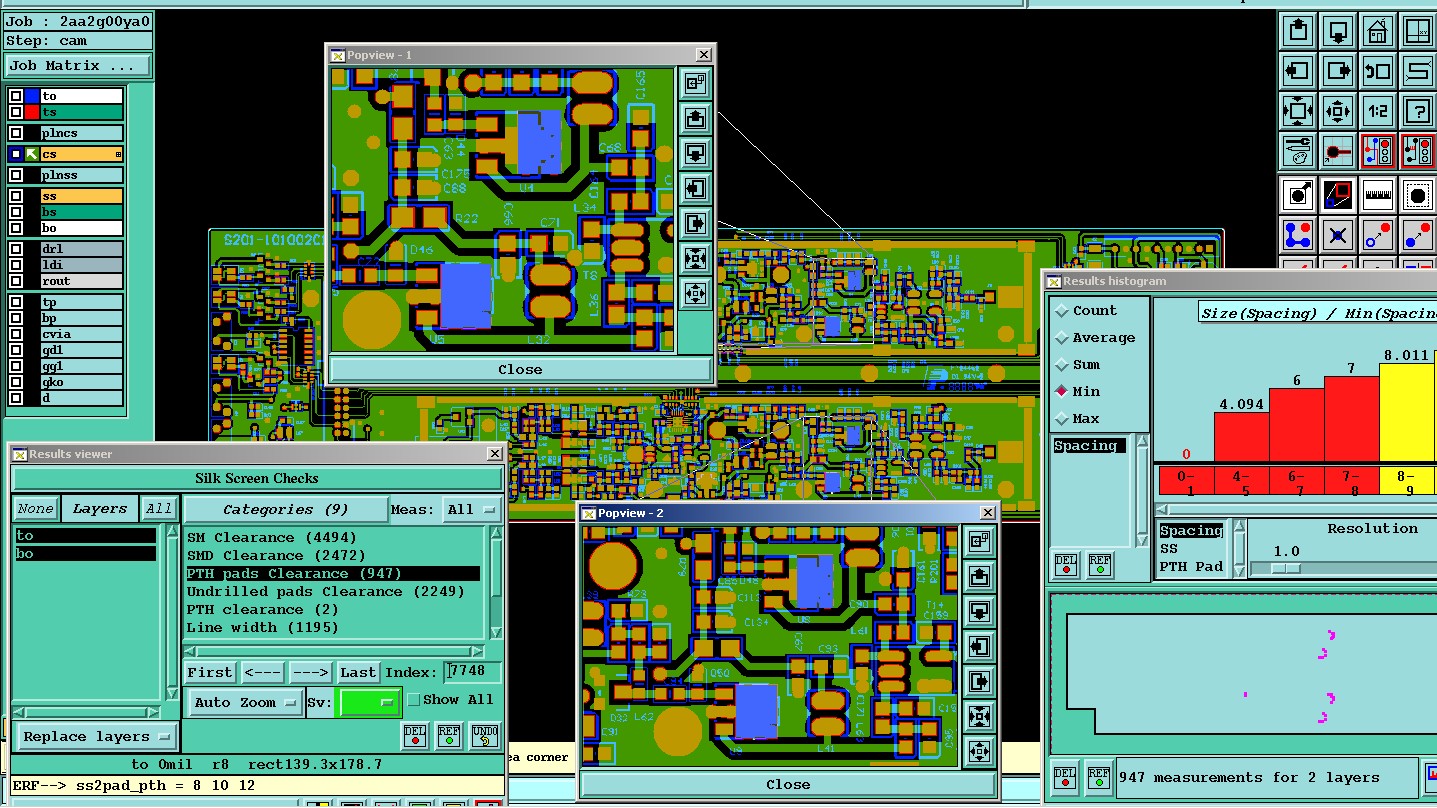
Task: Select the cs layer row
Action: pyautogui.click(x=81, y=154)
